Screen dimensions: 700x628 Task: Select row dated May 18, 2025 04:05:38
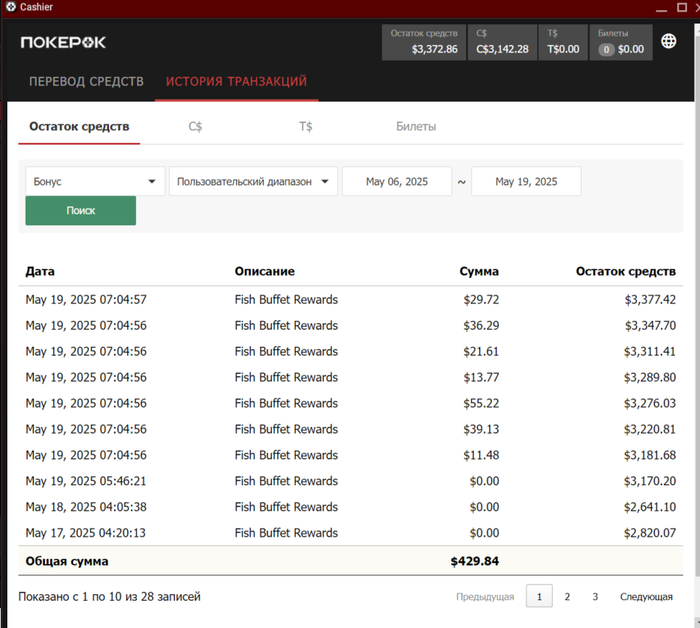click(350, 506)
